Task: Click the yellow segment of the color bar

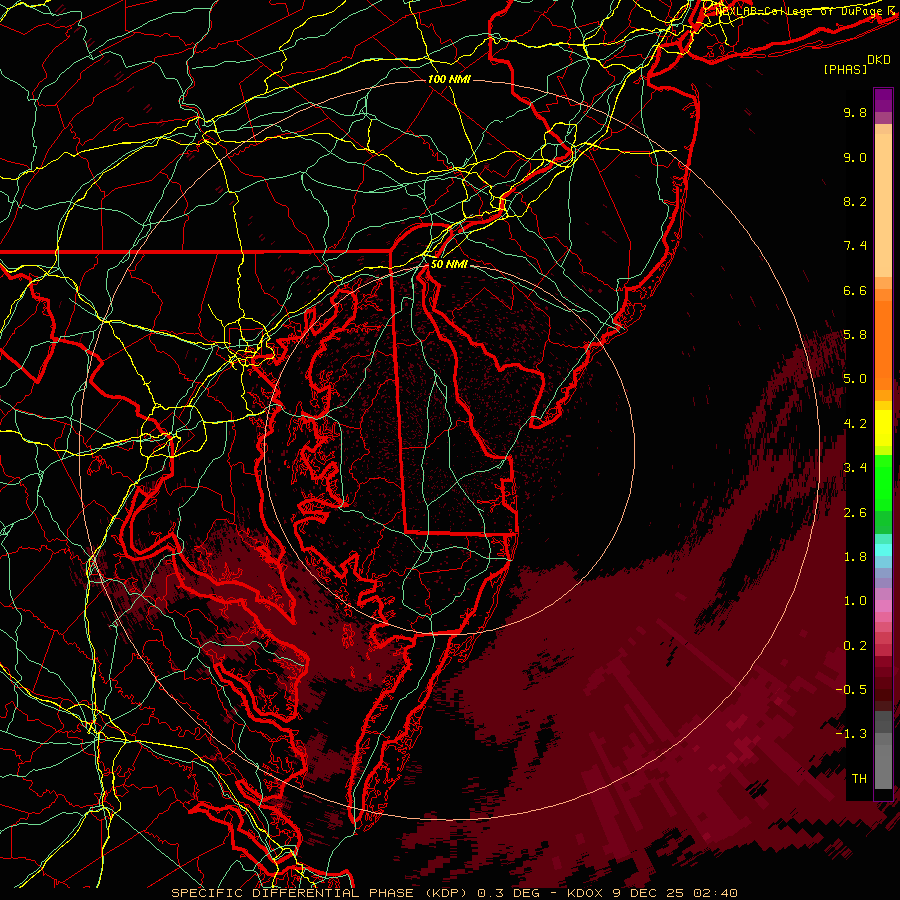Action: click(x=883, y=428)
